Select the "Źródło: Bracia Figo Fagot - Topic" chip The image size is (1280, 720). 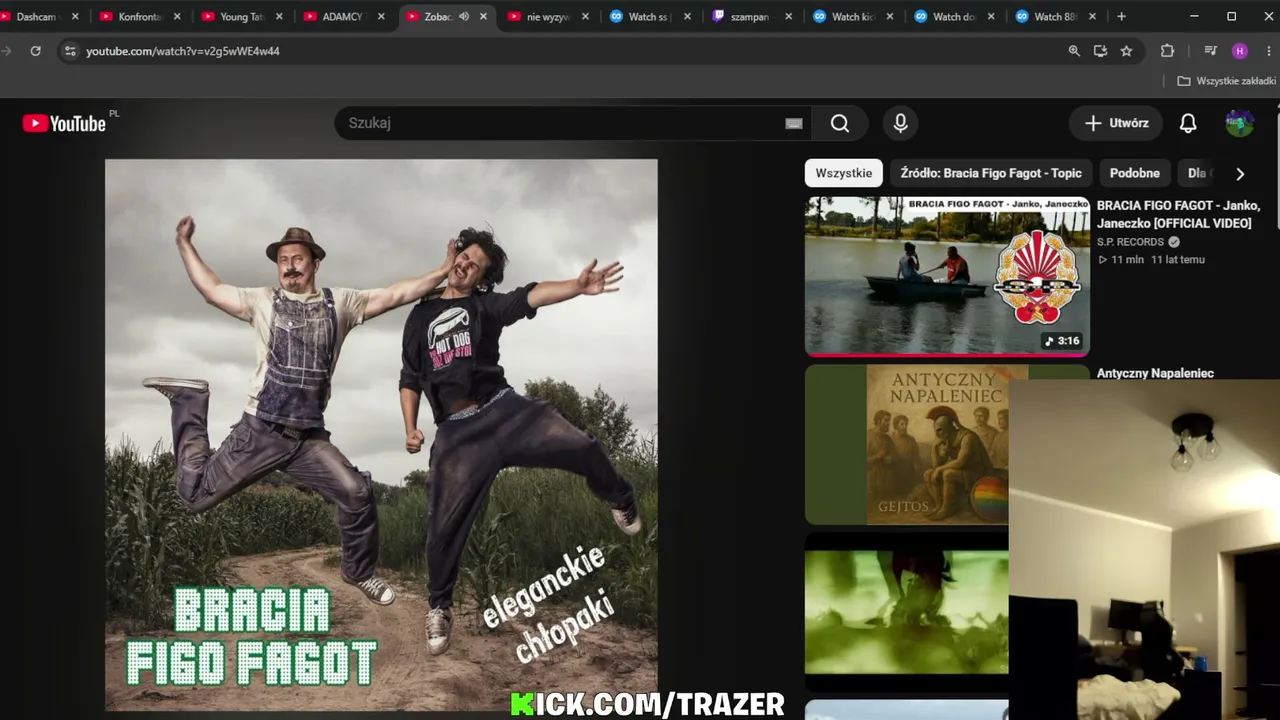tap(991, 173)
